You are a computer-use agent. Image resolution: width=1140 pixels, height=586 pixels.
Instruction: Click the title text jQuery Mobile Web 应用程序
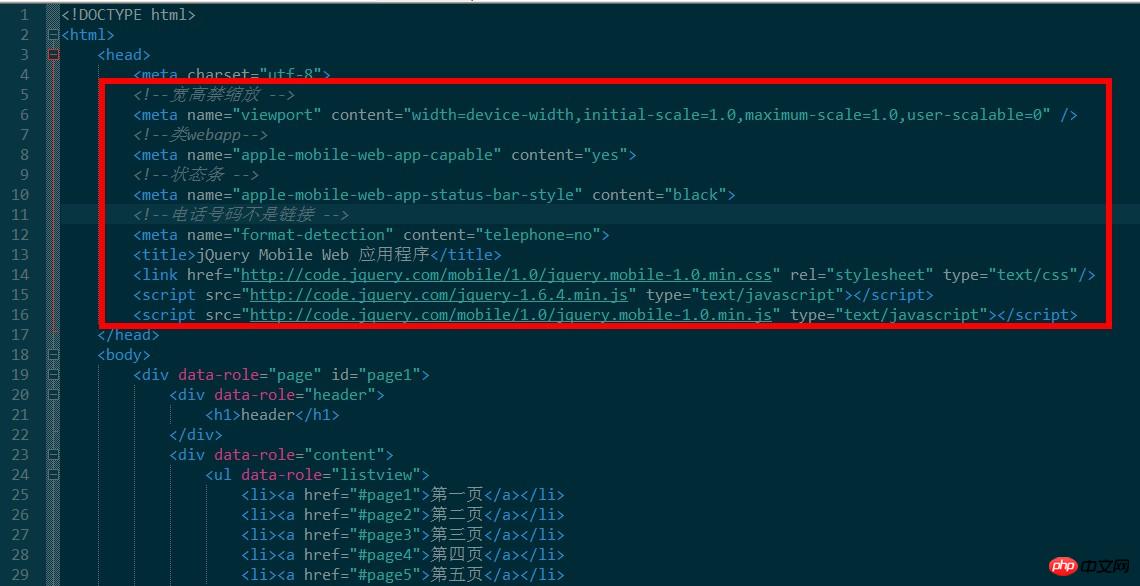pos(313,254)
